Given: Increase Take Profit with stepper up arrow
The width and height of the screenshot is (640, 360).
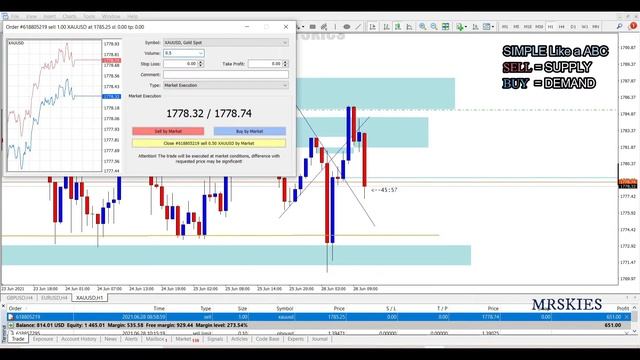Looking at the screenshot, I should [x=285, y=62].
